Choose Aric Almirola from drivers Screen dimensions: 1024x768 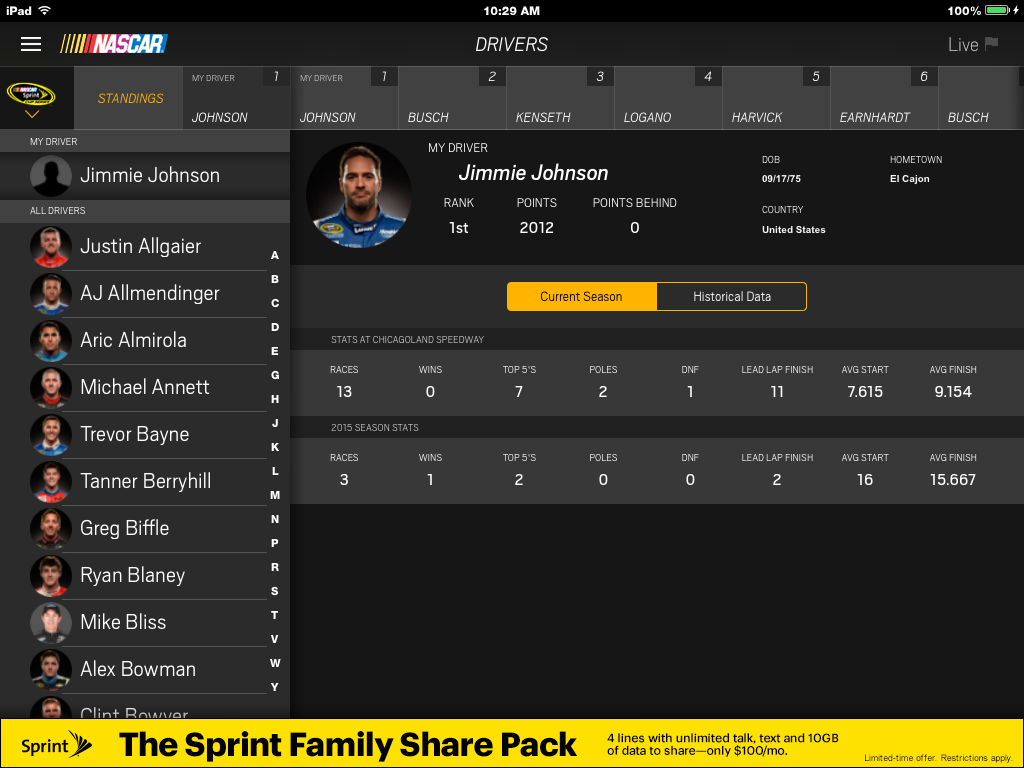coord(145,340)
